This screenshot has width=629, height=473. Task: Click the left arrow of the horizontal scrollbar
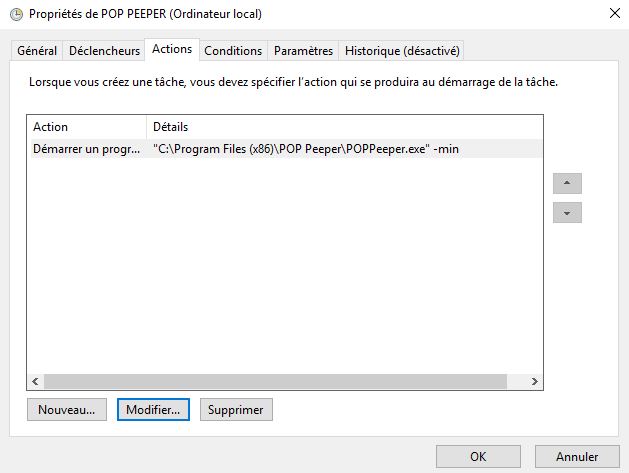tap(35, 381)
